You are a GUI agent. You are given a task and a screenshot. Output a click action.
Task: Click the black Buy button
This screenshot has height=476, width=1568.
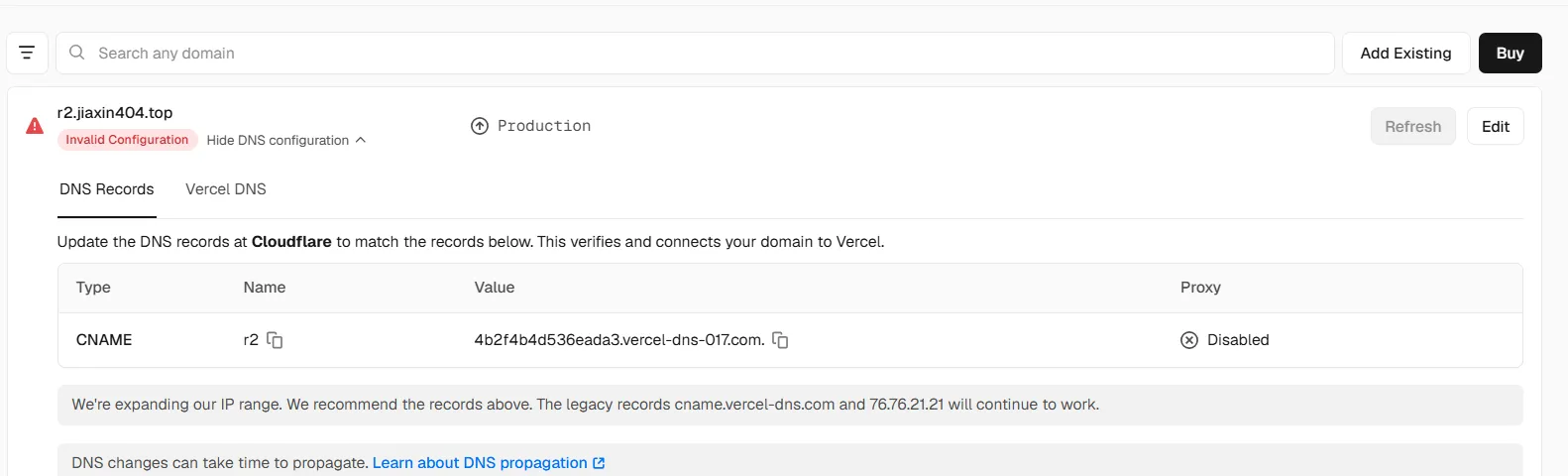(1510, 53)
